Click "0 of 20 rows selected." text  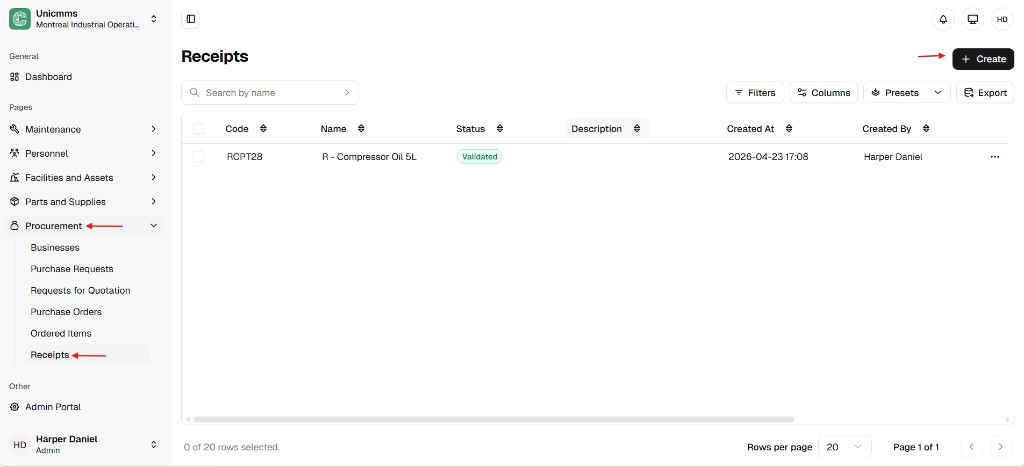coord(232,447)
